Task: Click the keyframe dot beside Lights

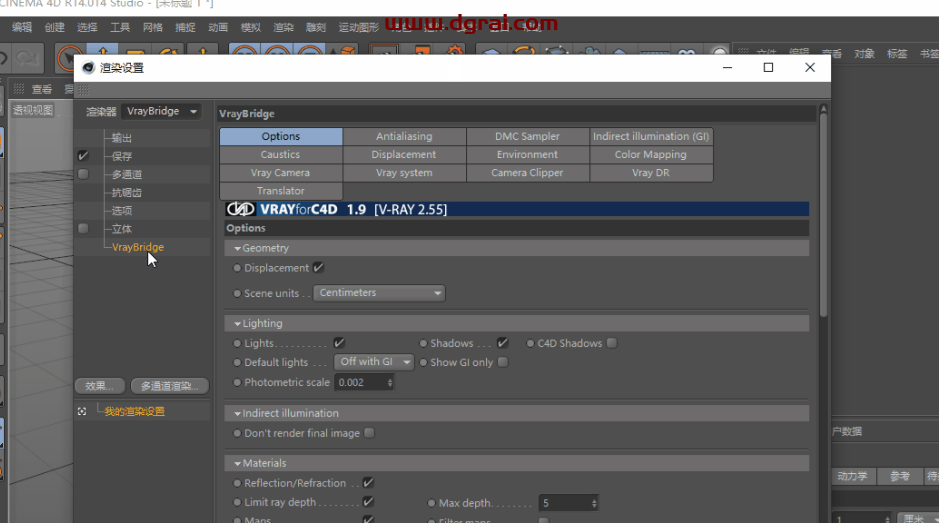Action: tap(237, 343)
